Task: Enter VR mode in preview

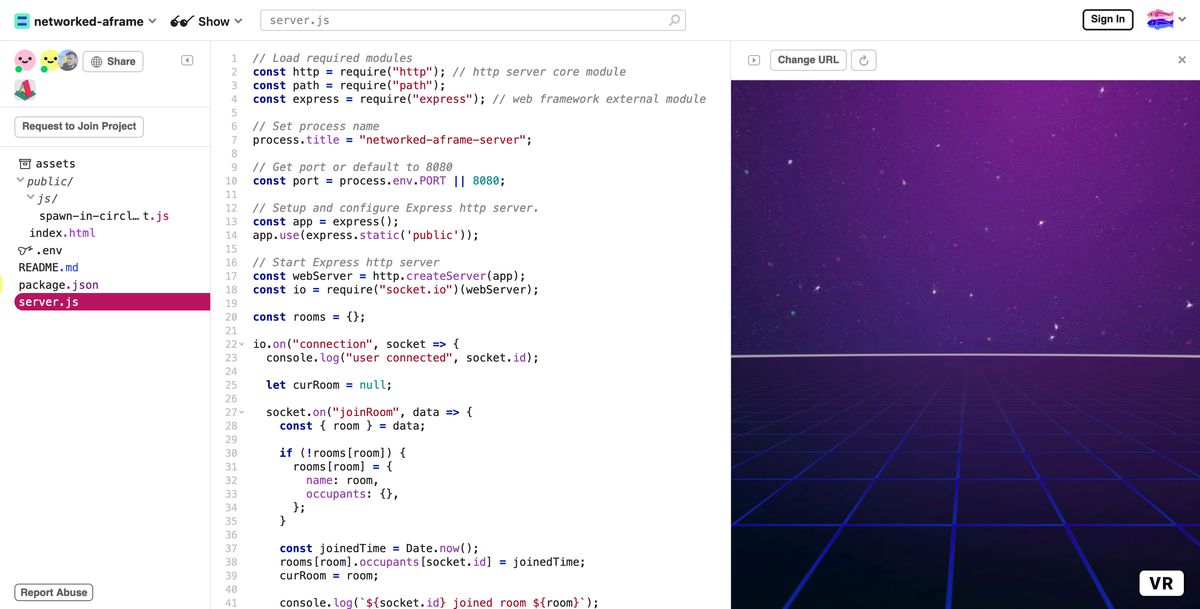Action: click(1160, 583)
